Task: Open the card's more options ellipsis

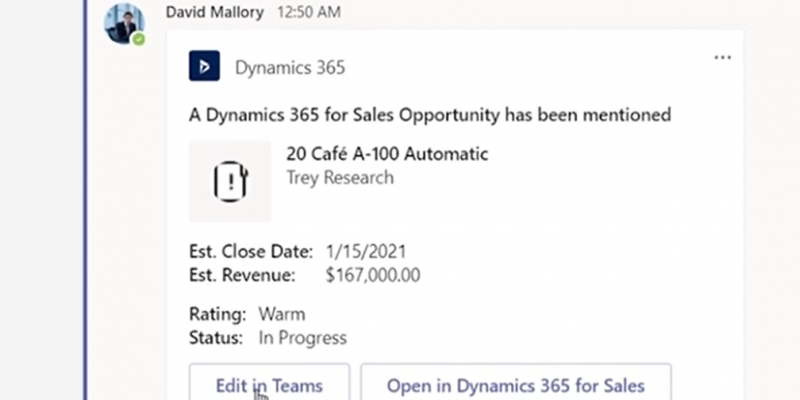Action: pyautogui.click(x=722, y=58)
